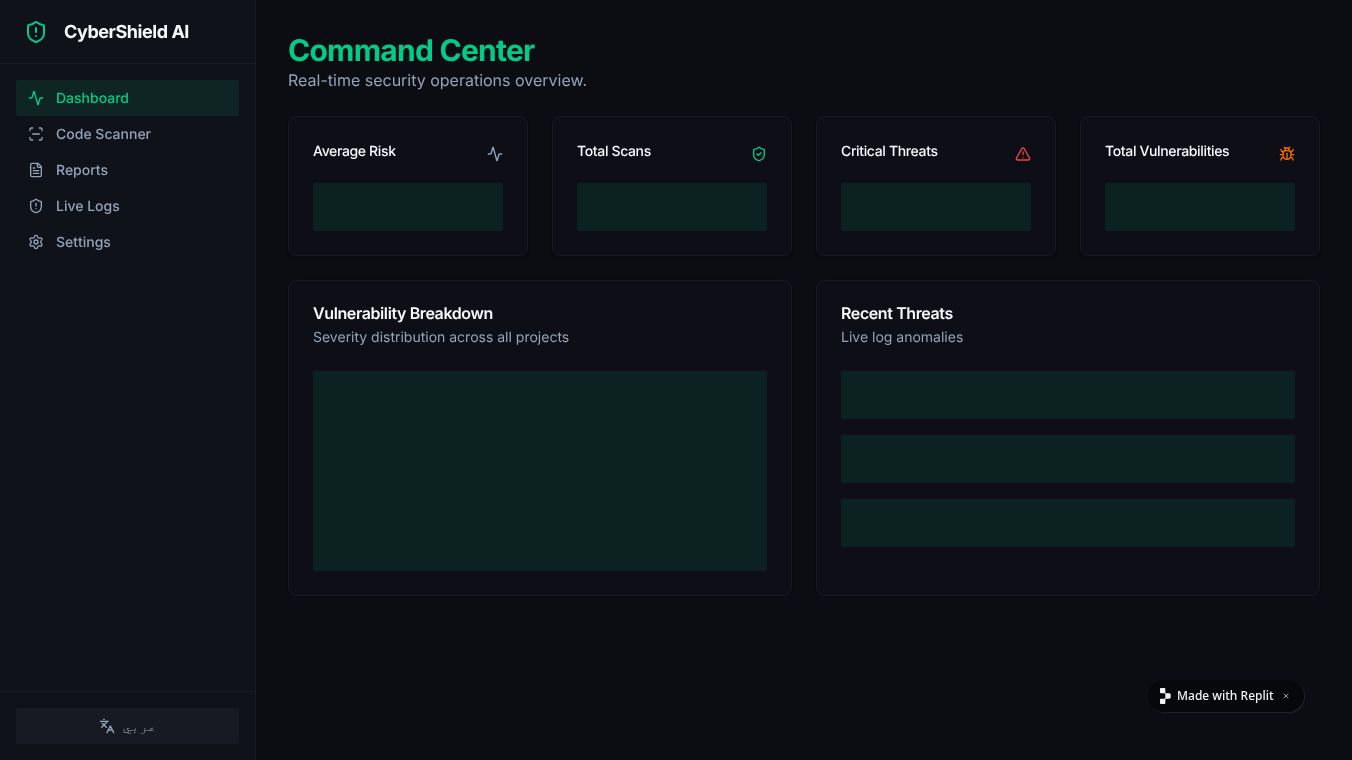Open the Reports section
The width and height of the screenshot is (1352, 760).
127,170
